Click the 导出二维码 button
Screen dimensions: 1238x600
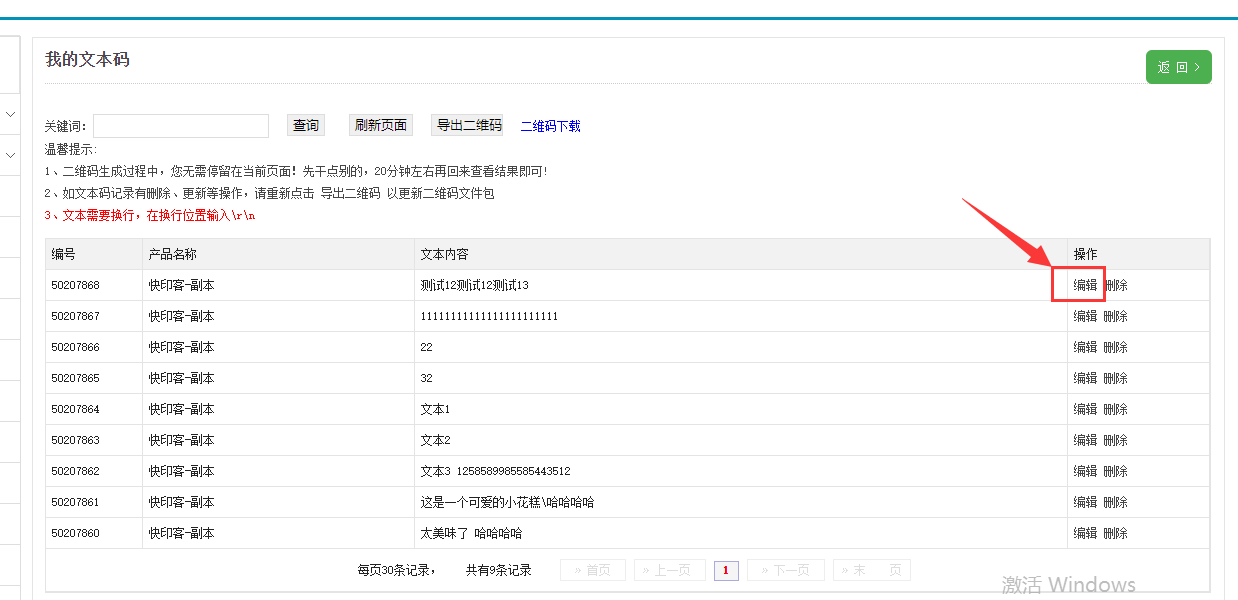point(468,125)
